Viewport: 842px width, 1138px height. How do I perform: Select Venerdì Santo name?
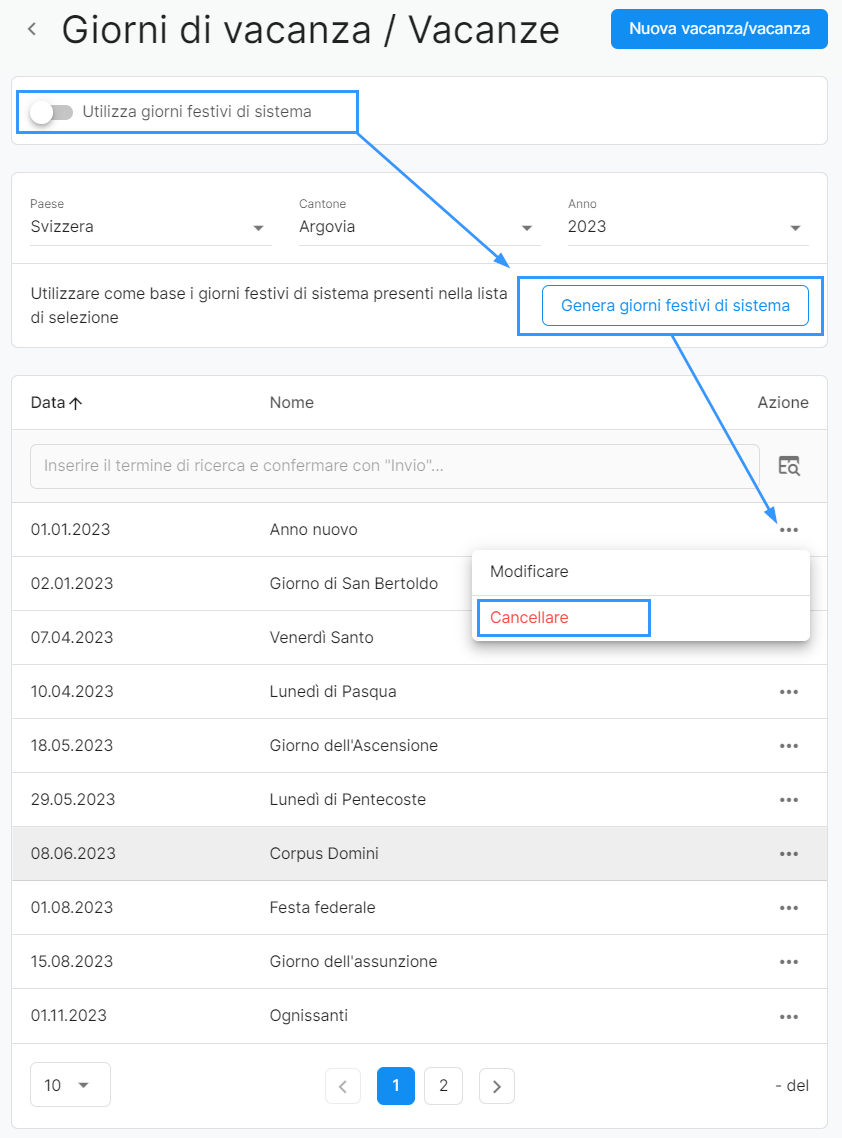point(322,638)
